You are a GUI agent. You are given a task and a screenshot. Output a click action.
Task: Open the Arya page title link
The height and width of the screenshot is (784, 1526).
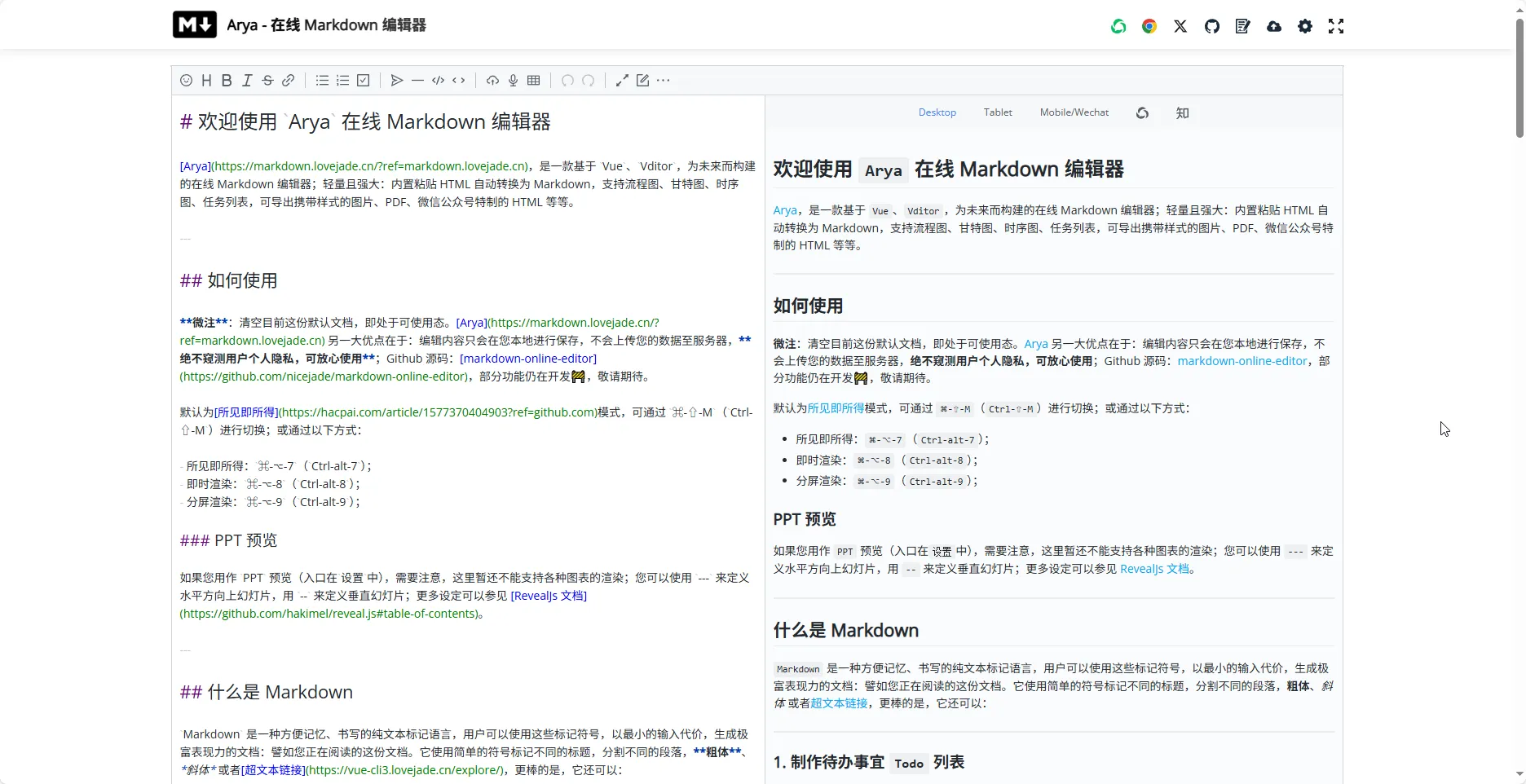coord(326,25)
